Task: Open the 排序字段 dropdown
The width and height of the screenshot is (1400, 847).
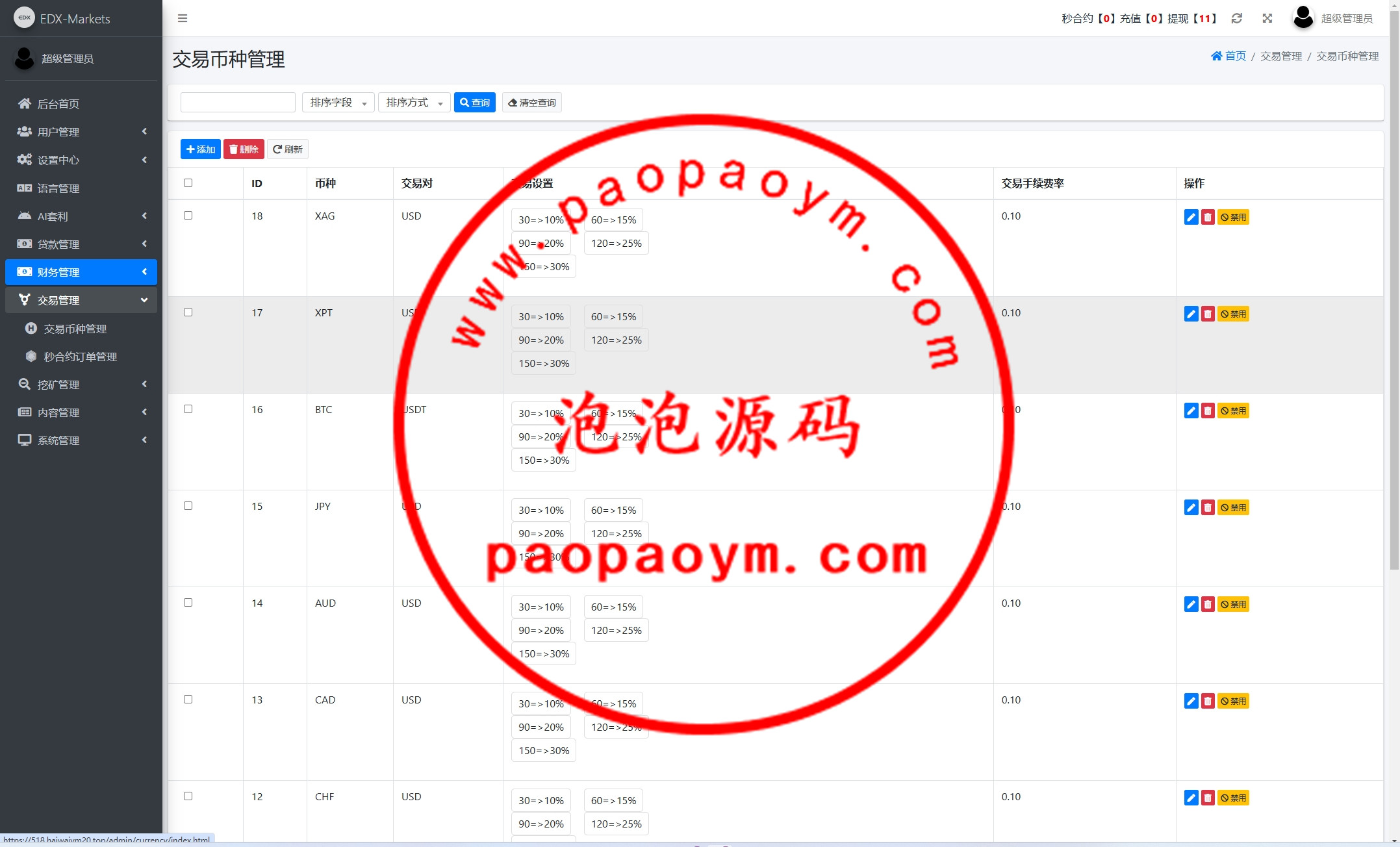Action: tap(338, 102)
